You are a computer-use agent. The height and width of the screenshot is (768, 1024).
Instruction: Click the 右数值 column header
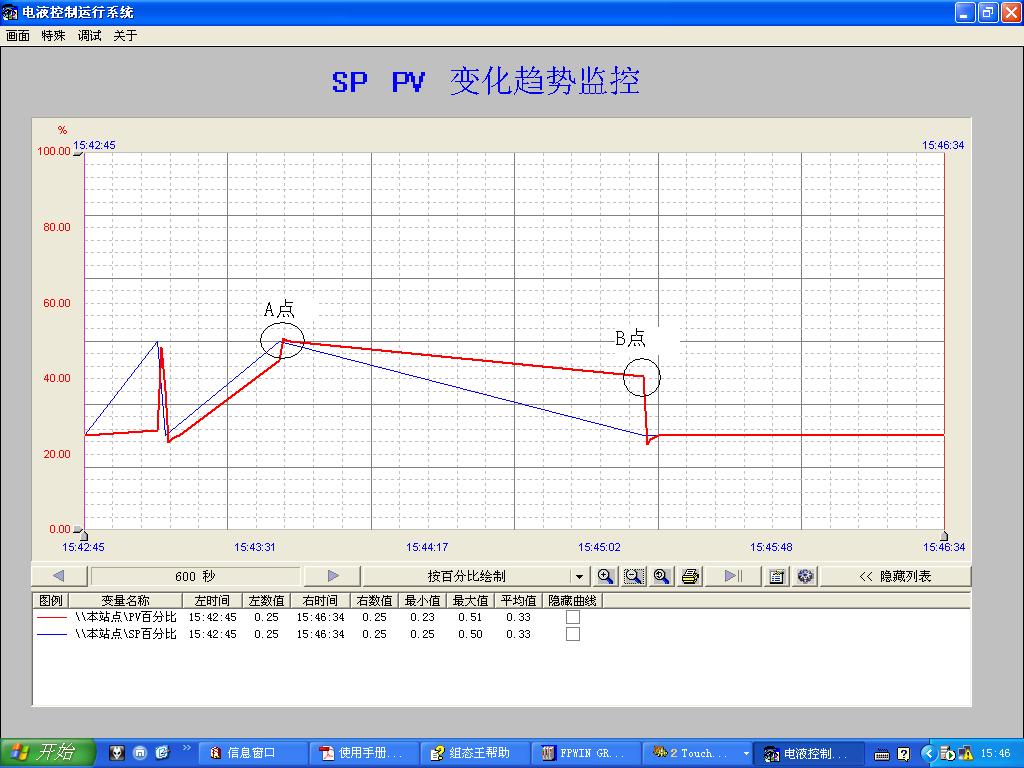pos(375,600)
